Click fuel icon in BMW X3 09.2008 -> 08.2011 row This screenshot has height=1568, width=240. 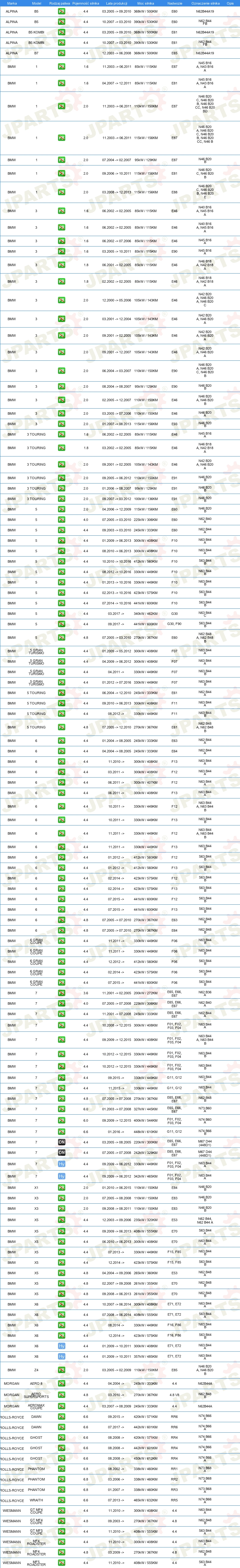pos(61,1208)
